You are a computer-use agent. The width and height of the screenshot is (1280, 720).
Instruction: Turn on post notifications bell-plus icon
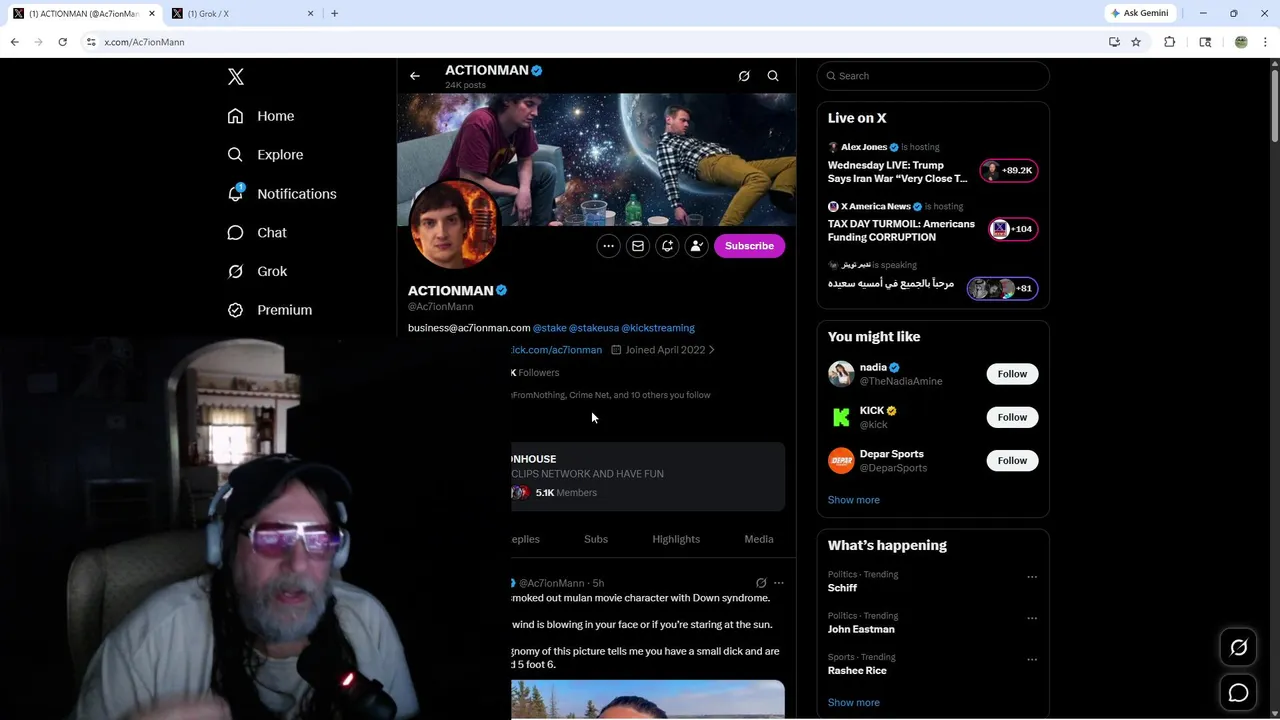[667, 246]
